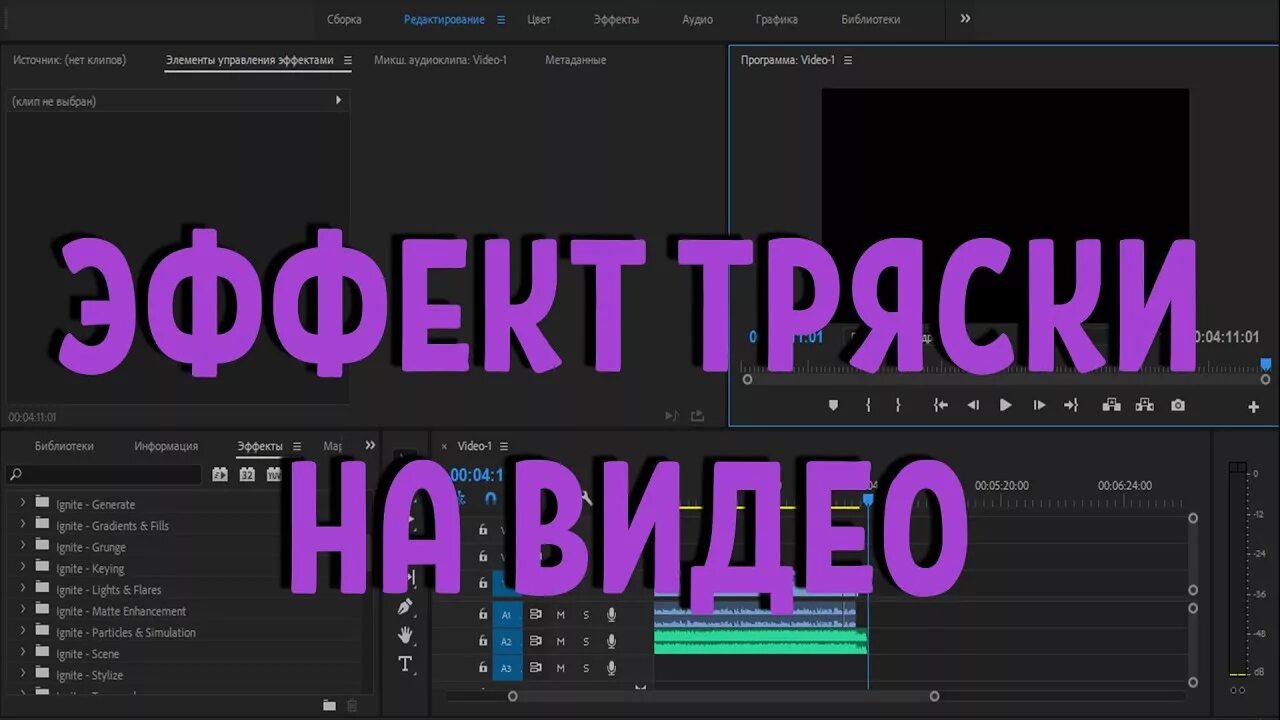Expand Ignite - Generate folder
The image size is (1280, 720).
point(23,504)
